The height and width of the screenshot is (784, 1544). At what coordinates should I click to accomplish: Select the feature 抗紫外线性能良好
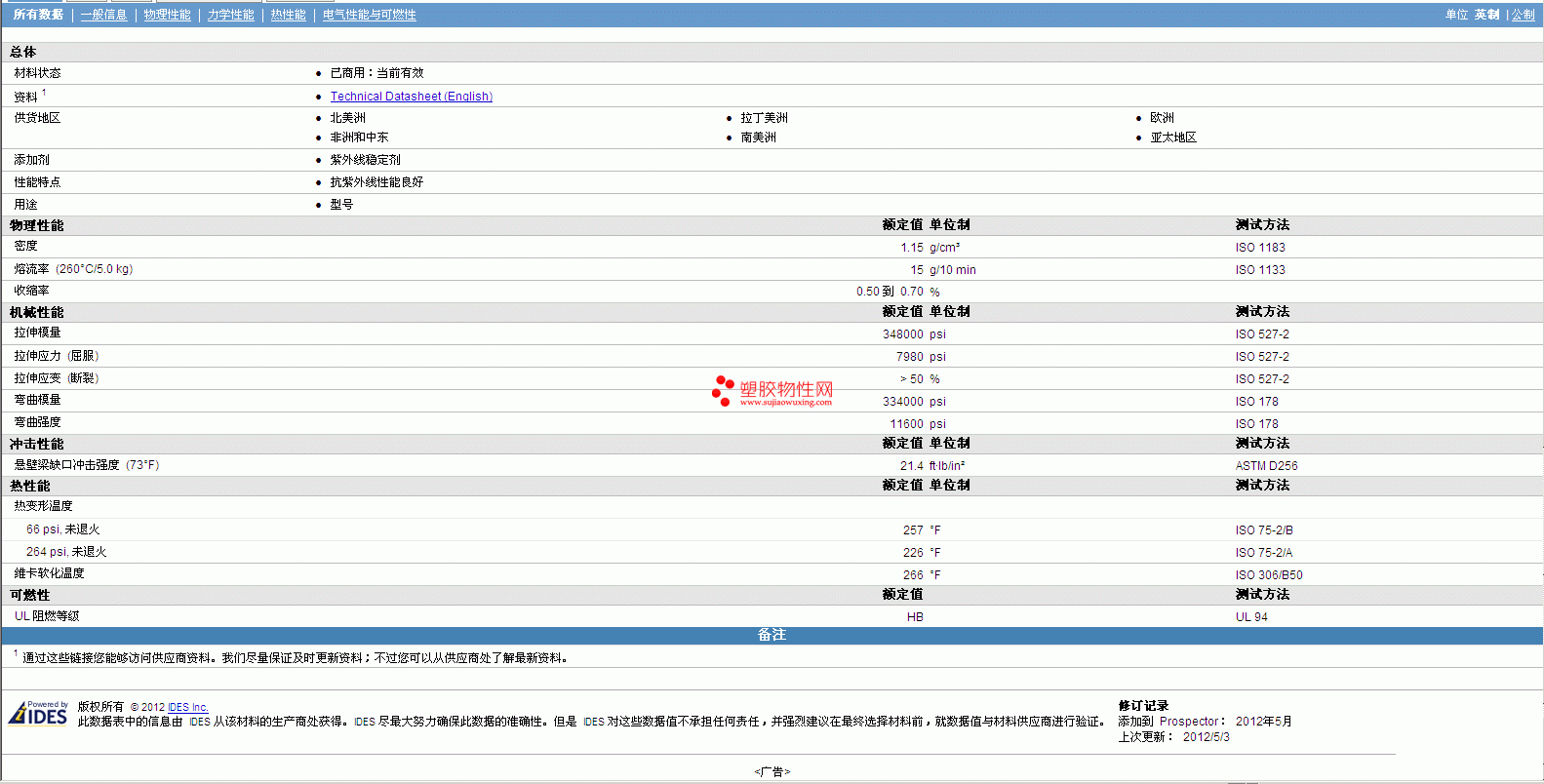376,182
